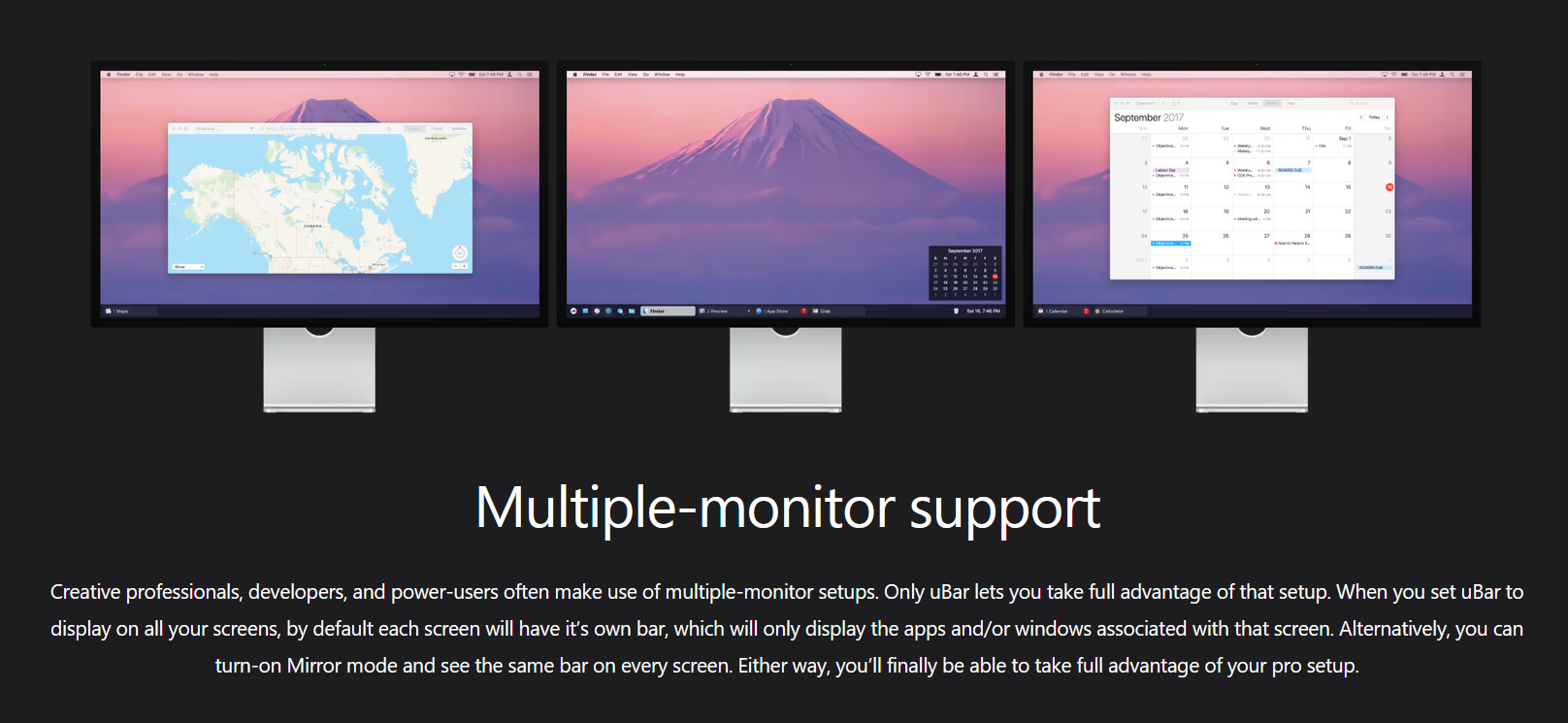This screenshot has height=723, width=1568.
Task: Select the Finder item in center uBar
Action: tap(668, 311)
